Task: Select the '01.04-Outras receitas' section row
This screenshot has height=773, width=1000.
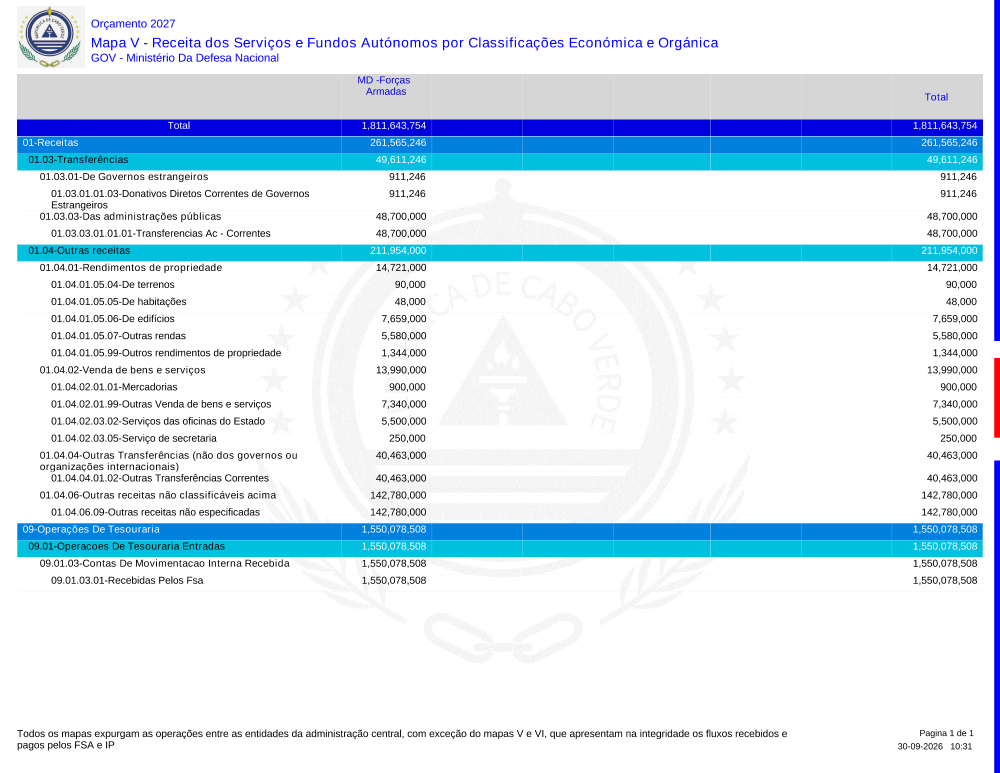Action: [499, 251]
